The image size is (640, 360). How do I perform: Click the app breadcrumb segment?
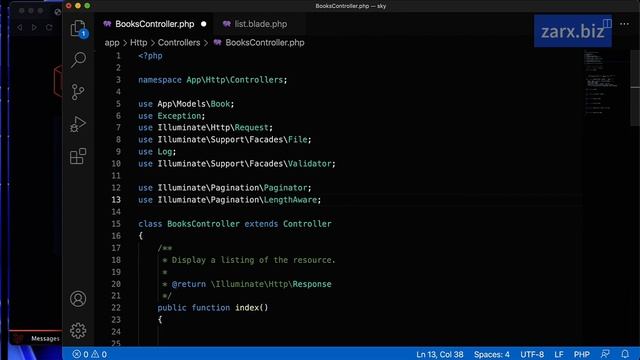pos(112,42)
